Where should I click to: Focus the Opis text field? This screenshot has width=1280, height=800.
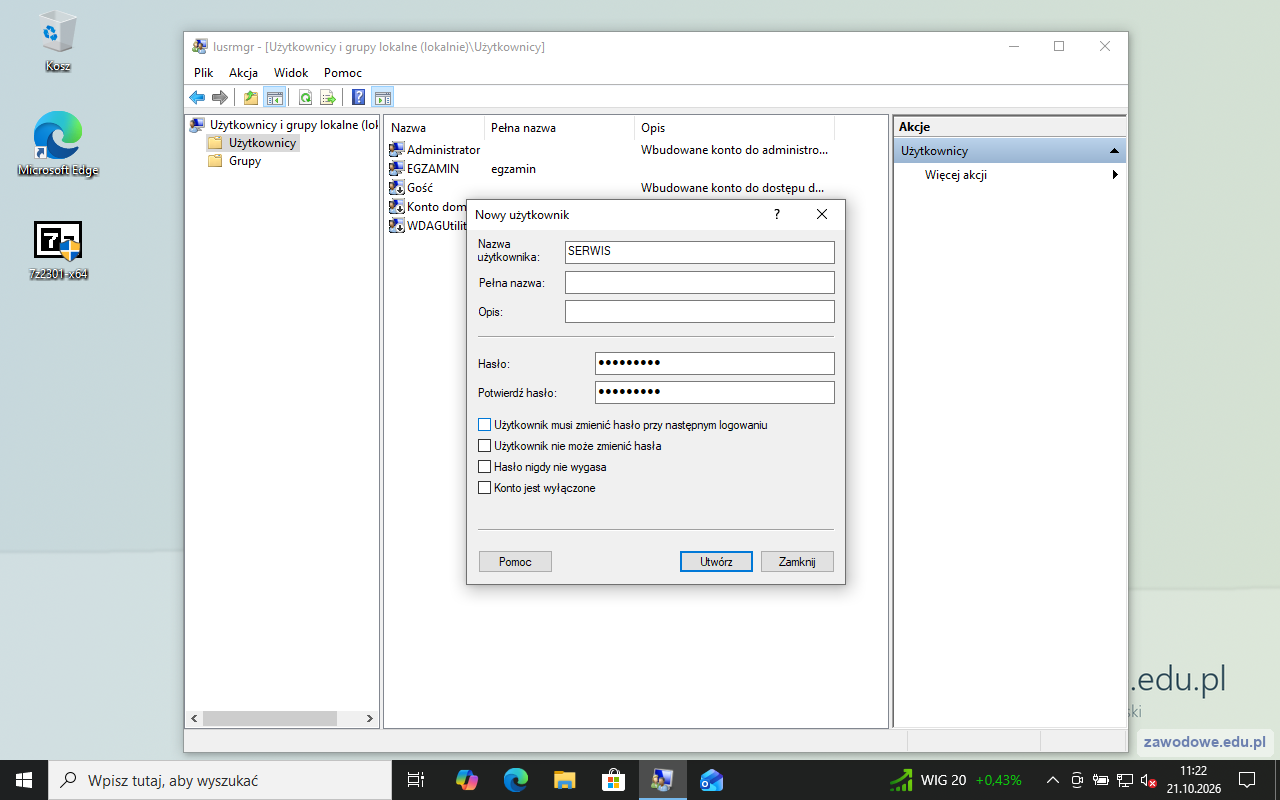pyautogui.click(x=700, y=312)
